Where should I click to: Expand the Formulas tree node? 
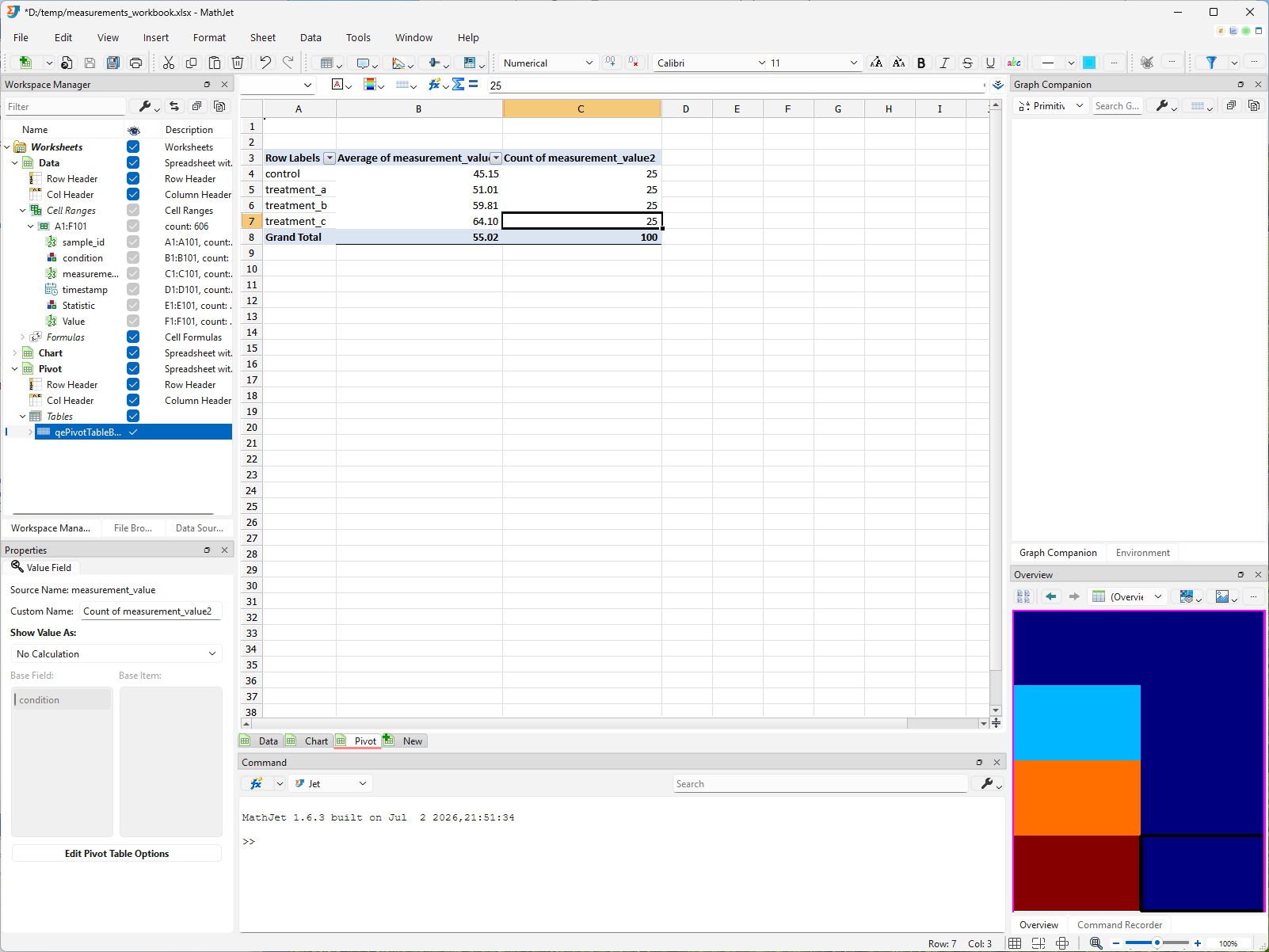pos(22,337)
